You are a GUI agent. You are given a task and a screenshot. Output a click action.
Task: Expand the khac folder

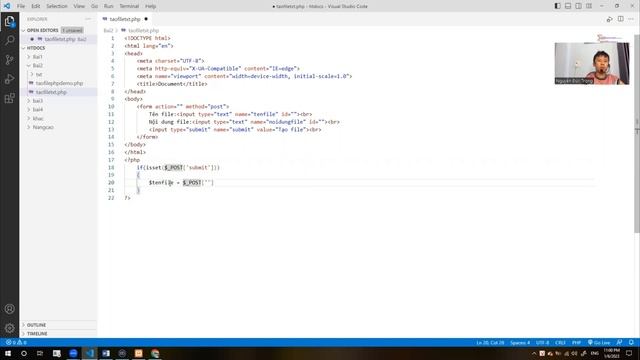38,118
